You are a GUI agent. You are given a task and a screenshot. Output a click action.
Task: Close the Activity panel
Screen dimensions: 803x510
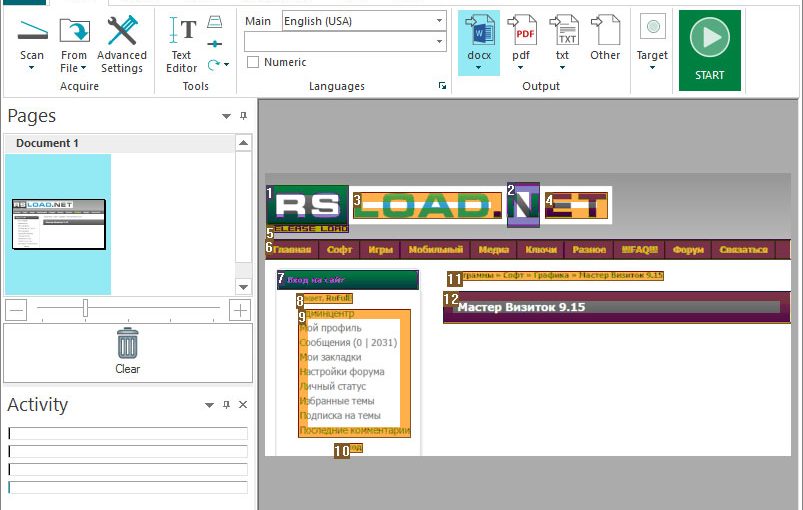[x=243, y=405]
